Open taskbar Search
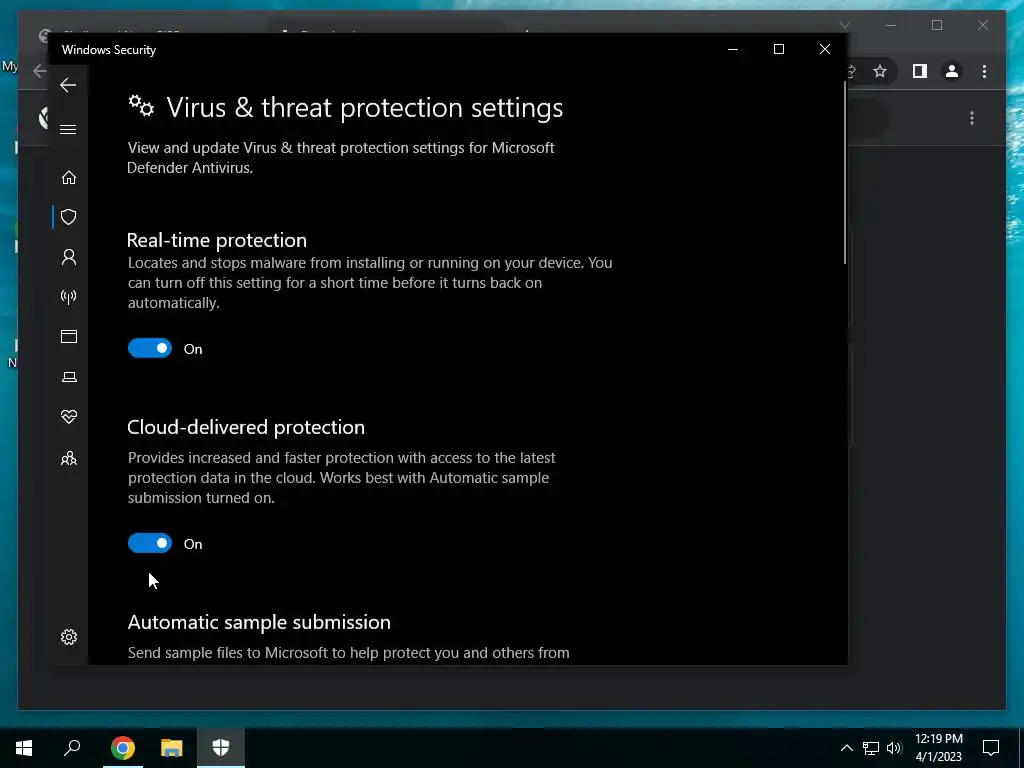 tap(72, 748)
